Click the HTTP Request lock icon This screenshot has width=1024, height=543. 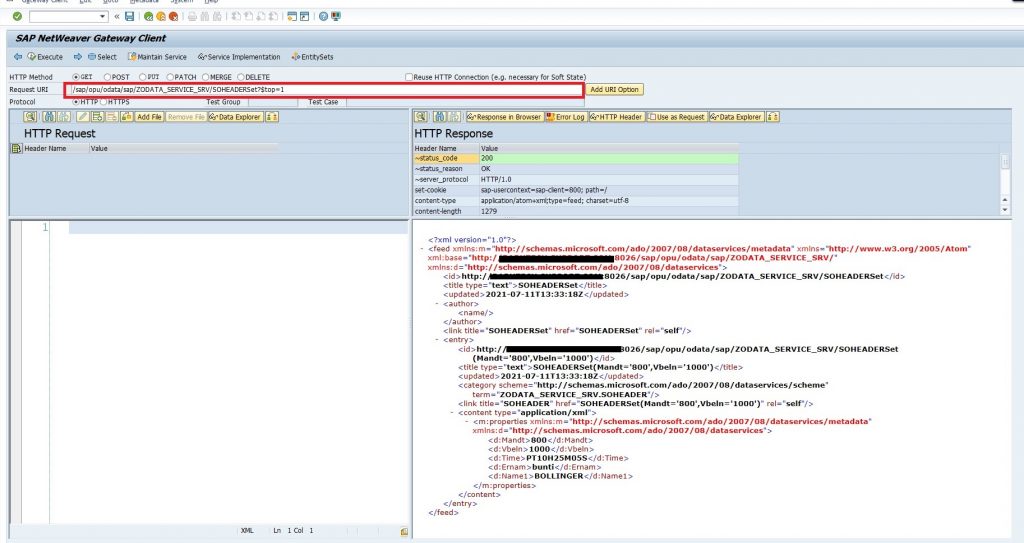click(126, 117)
